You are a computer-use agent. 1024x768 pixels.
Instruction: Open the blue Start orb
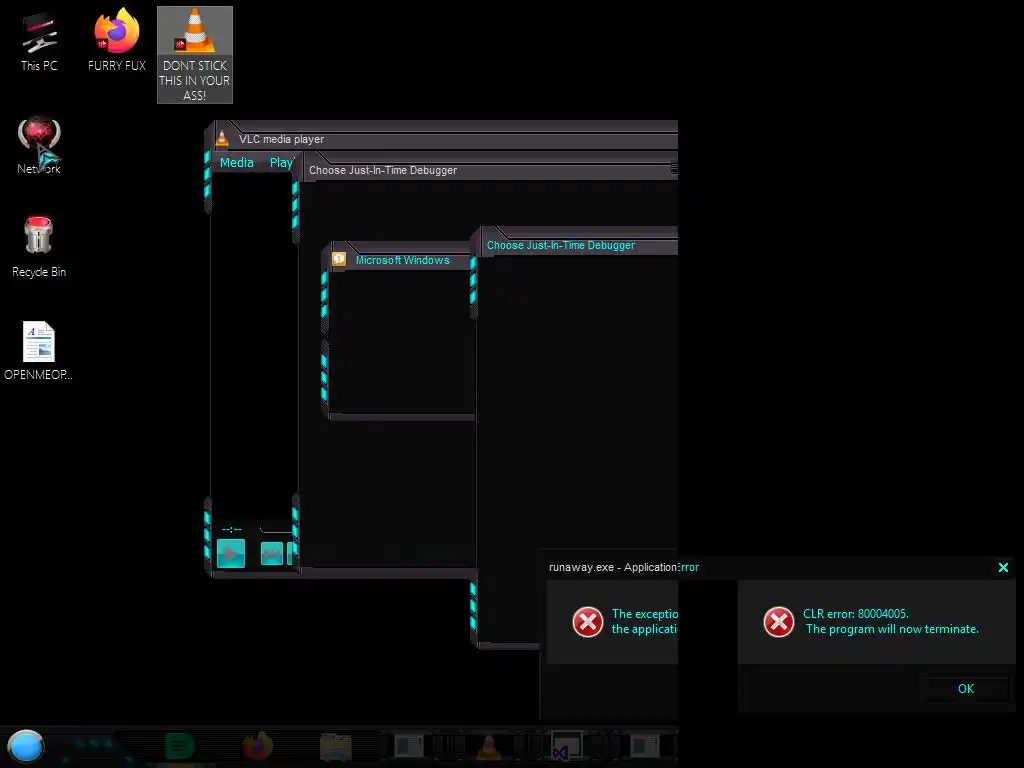click(26, 746)
